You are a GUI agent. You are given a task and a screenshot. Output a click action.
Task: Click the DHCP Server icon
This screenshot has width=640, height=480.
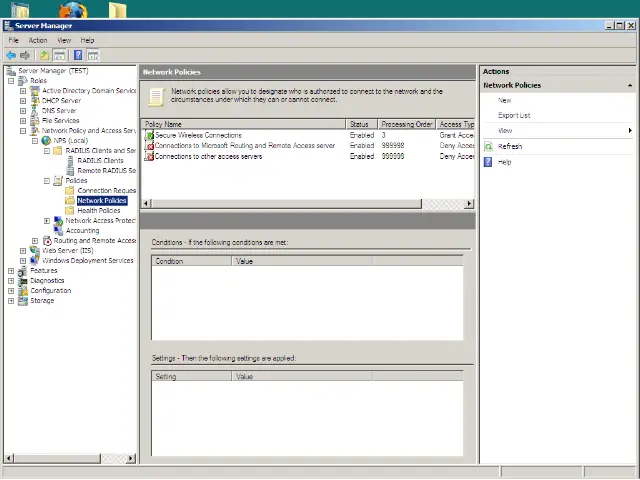(35, 100)
